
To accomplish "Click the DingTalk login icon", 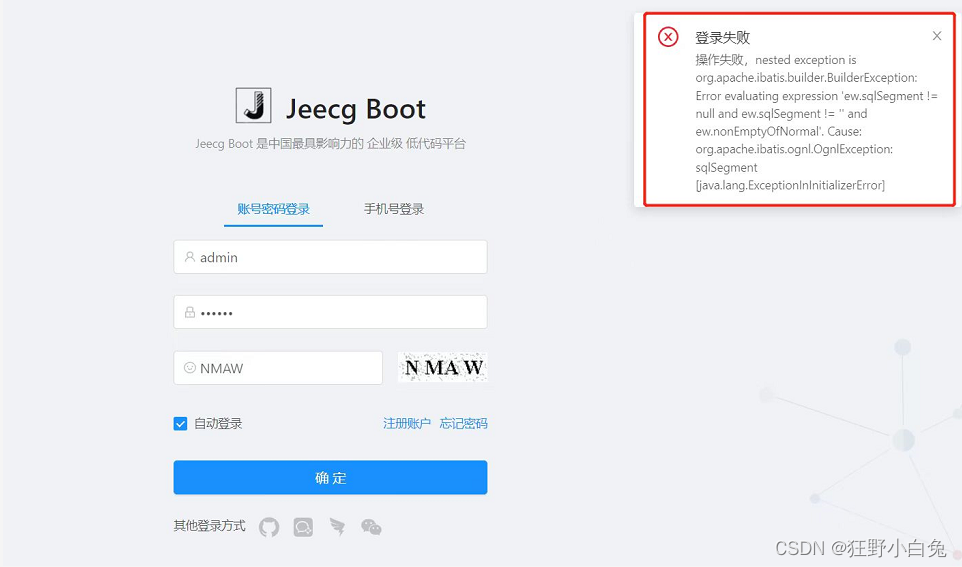I will (337, 526).
